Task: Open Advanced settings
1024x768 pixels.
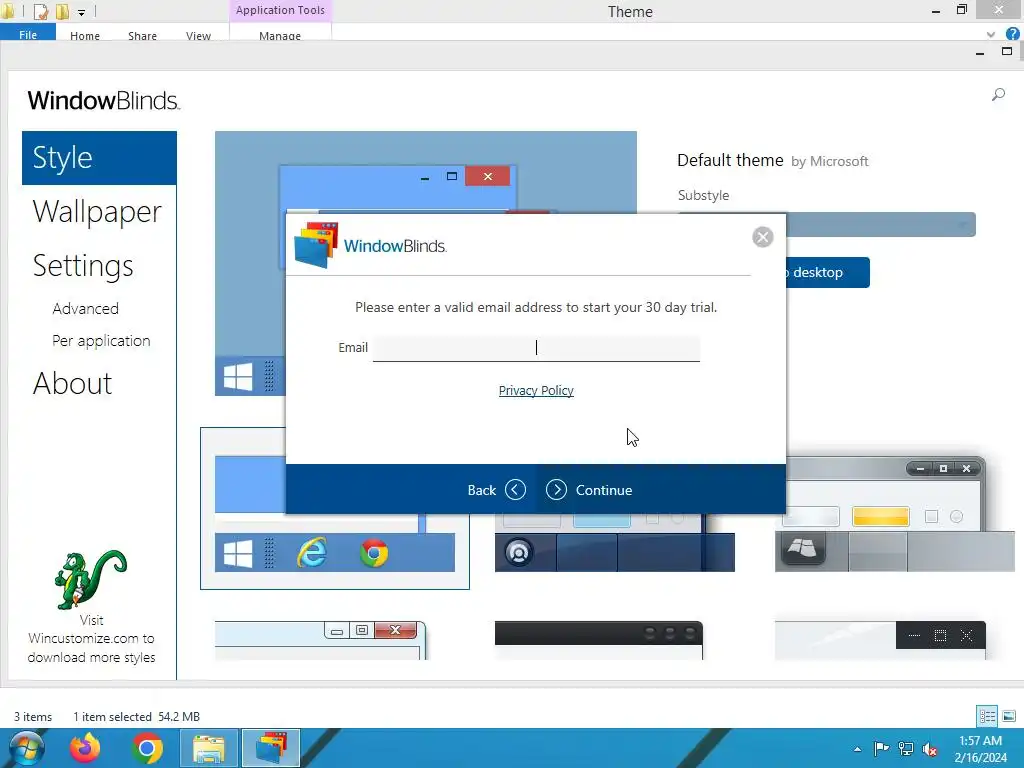Action: 86,308
